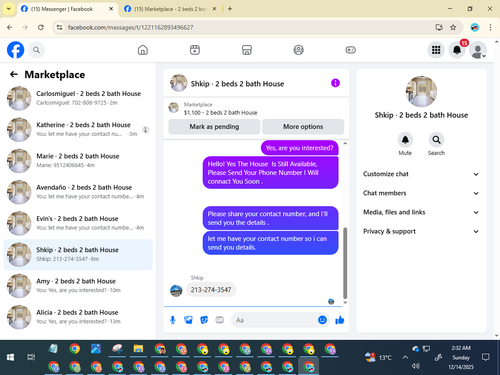Open the GIF picker icon
The image size is (500, 375).
coord(220,320)
